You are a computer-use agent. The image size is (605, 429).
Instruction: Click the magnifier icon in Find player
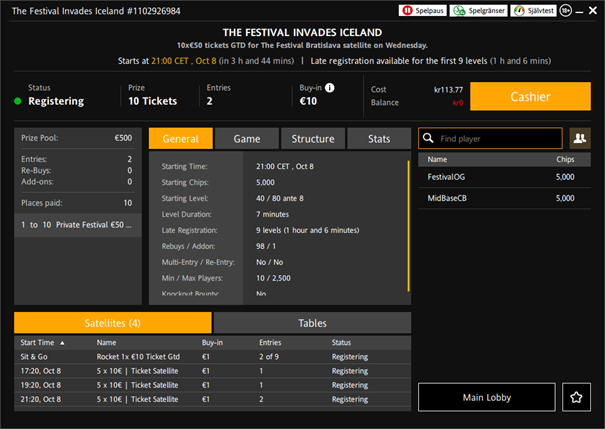pos(428,139)
